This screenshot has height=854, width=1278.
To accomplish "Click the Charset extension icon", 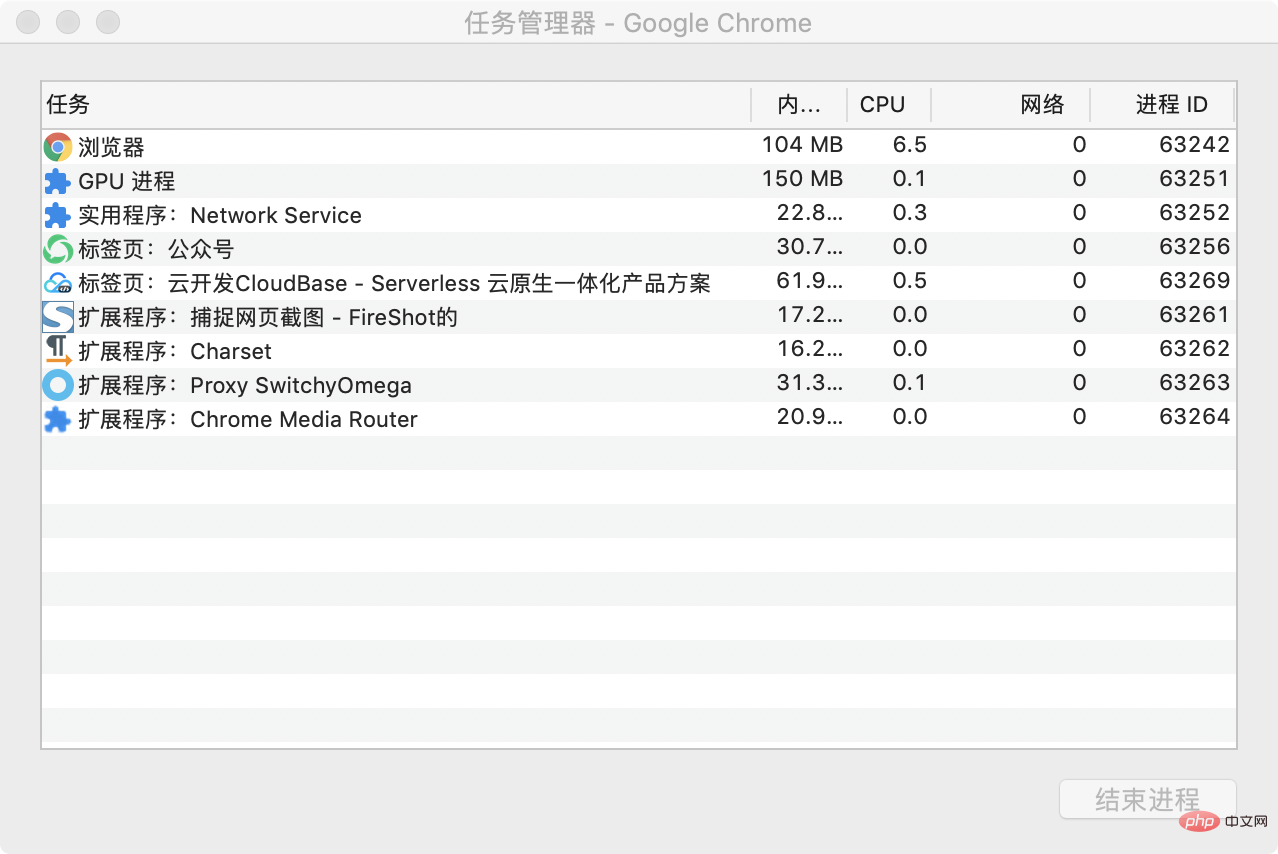I will (x=58, y=351).
